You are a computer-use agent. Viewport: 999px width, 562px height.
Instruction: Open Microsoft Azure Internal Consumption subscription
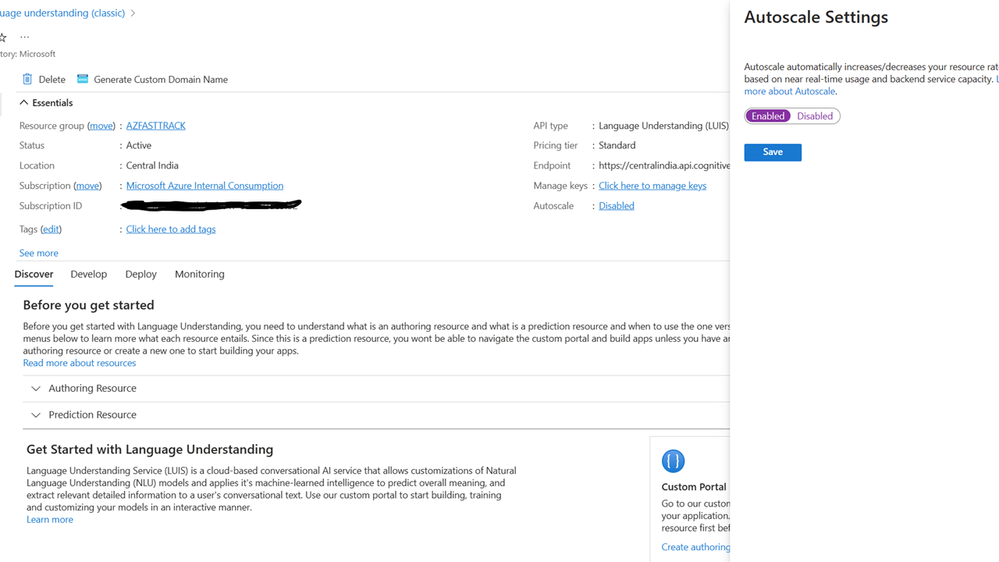pos(205,185)
